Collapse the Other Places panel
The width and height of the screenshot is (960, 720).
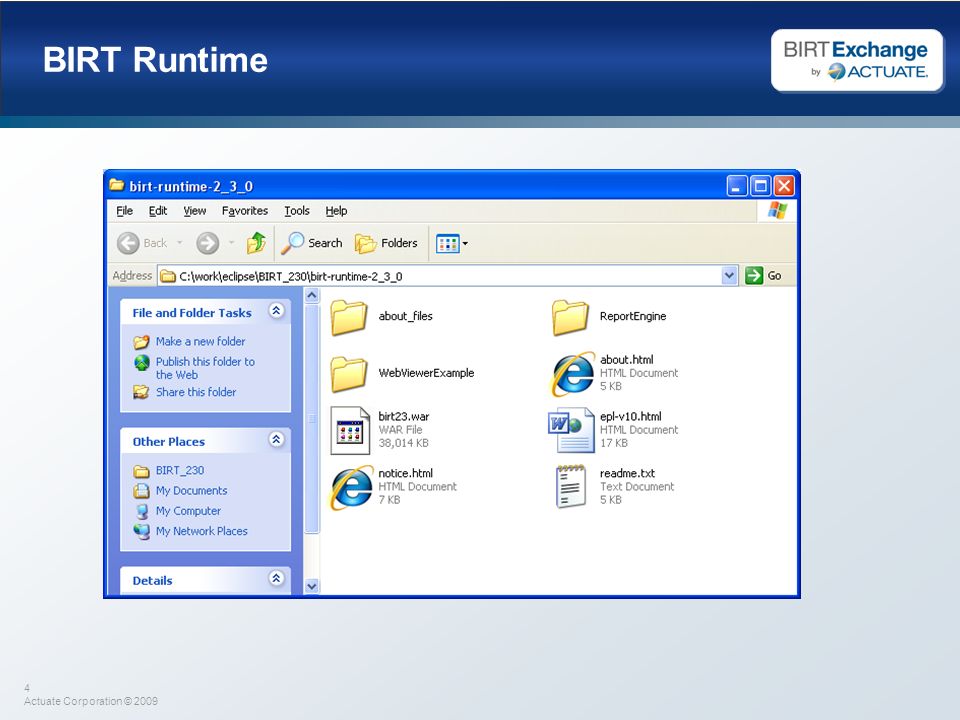(276, 440)
